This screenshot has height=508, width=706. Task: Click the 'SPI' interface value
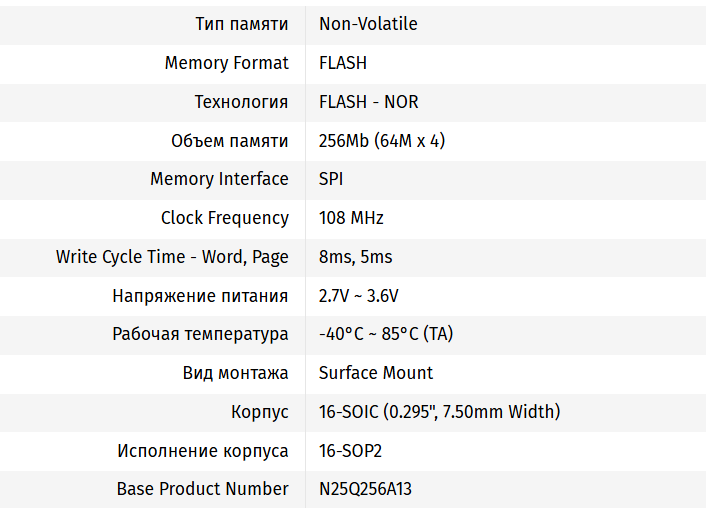point(331,179)
